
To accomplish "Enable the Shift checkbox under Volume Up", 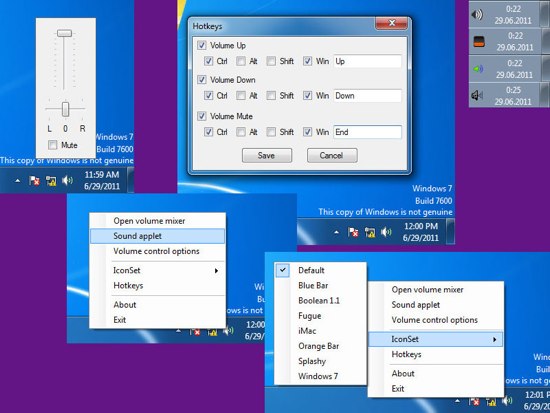I will pyautogui.click(x=271, y=61).
